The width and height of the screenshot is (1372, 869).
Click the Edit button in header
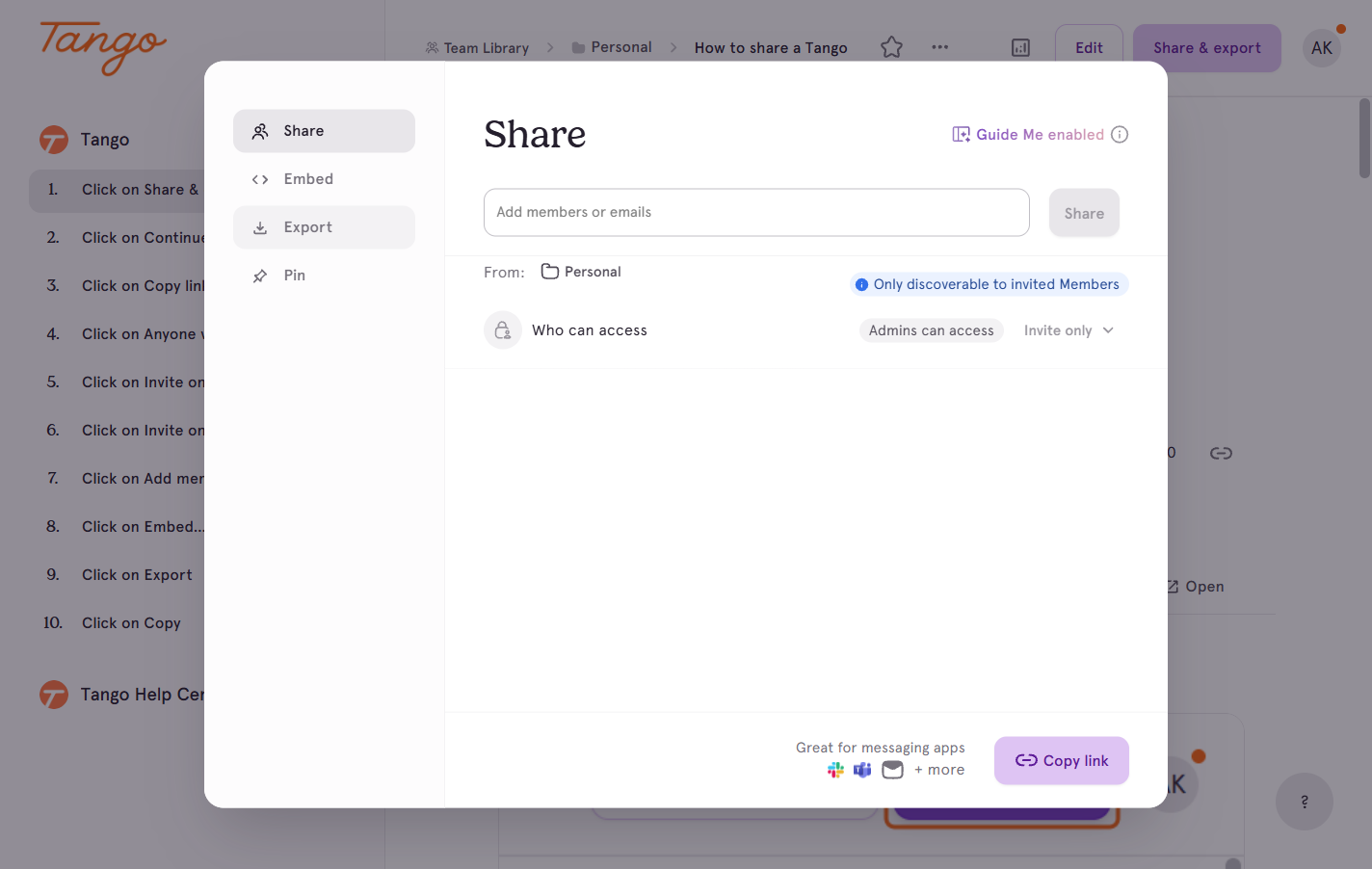point(1090,48)
